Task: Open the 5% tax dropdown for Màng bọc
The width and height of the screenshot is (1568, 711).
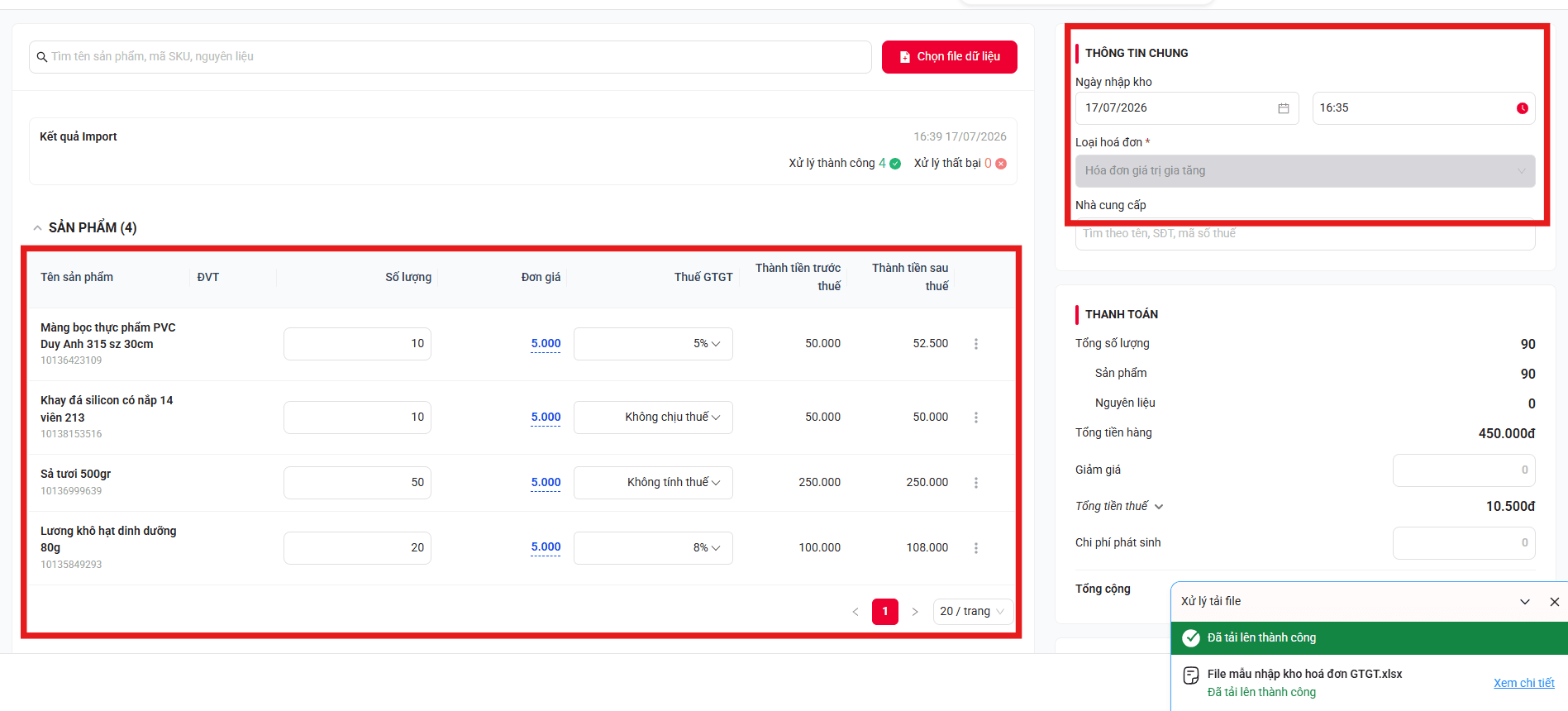Action: click(653, 344)
